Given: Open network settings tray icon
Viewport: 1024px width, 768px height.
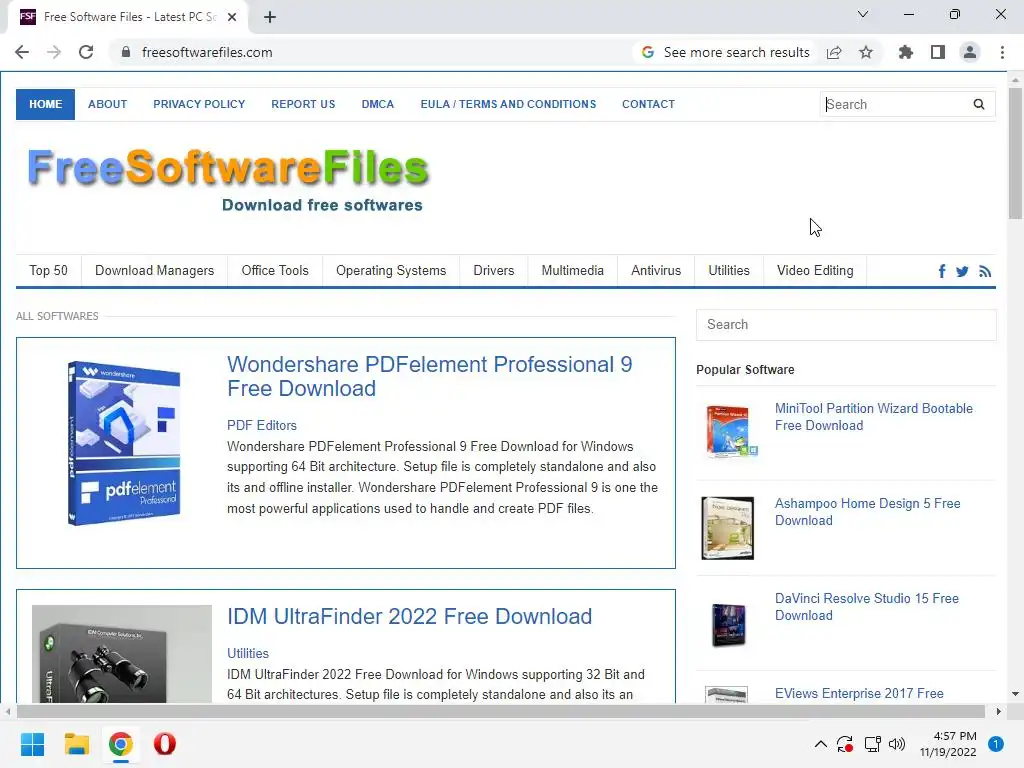Looking at the screenshot, I should click(x=872, y=744).
